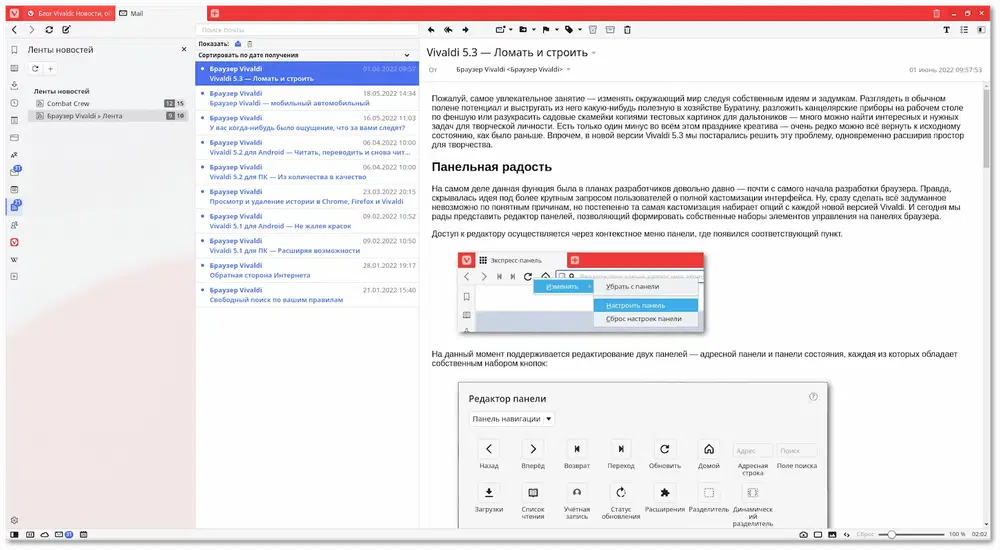Go back with the Back arrow
Viewport: 1000px width, 550px height.
15,30
